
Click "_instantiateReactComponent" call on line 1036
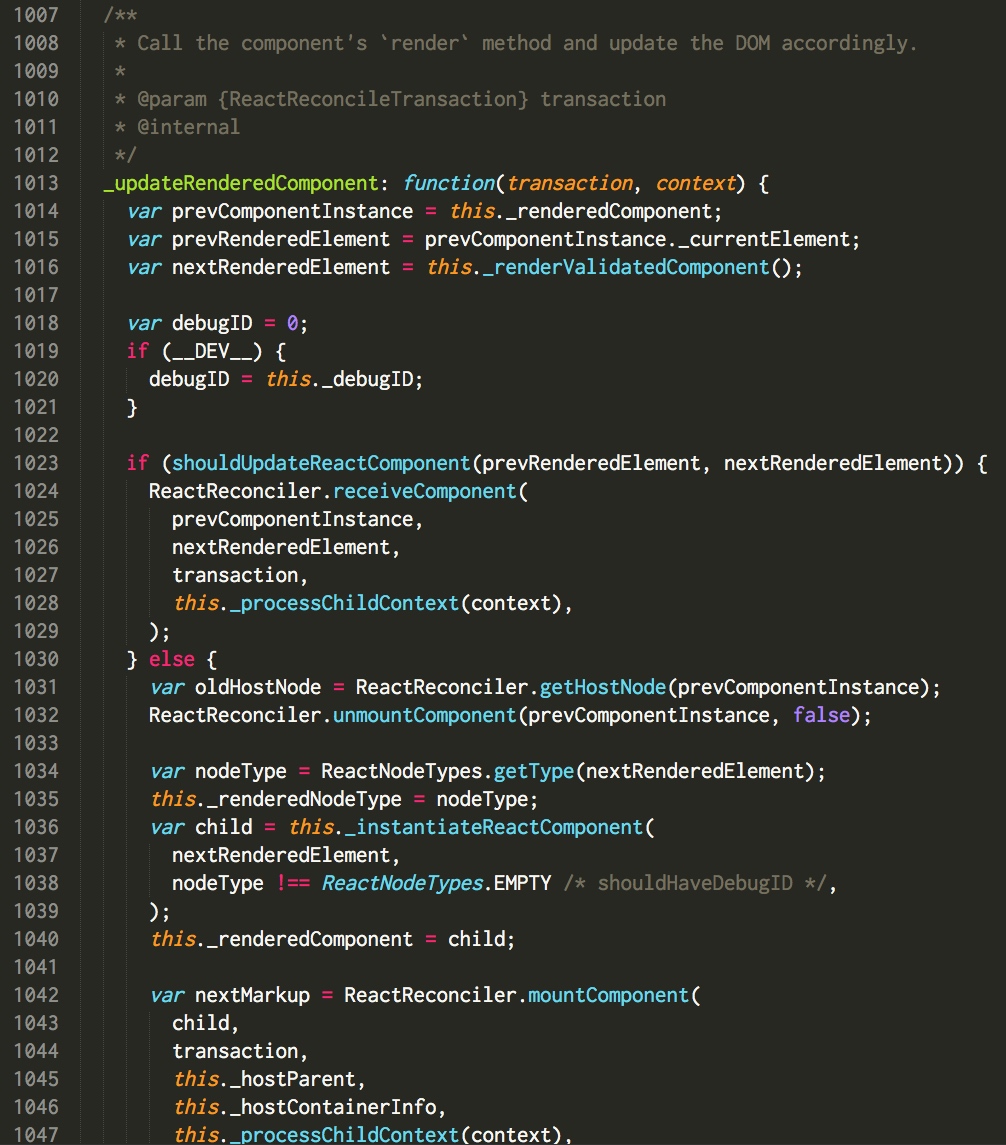coord(494,827)
